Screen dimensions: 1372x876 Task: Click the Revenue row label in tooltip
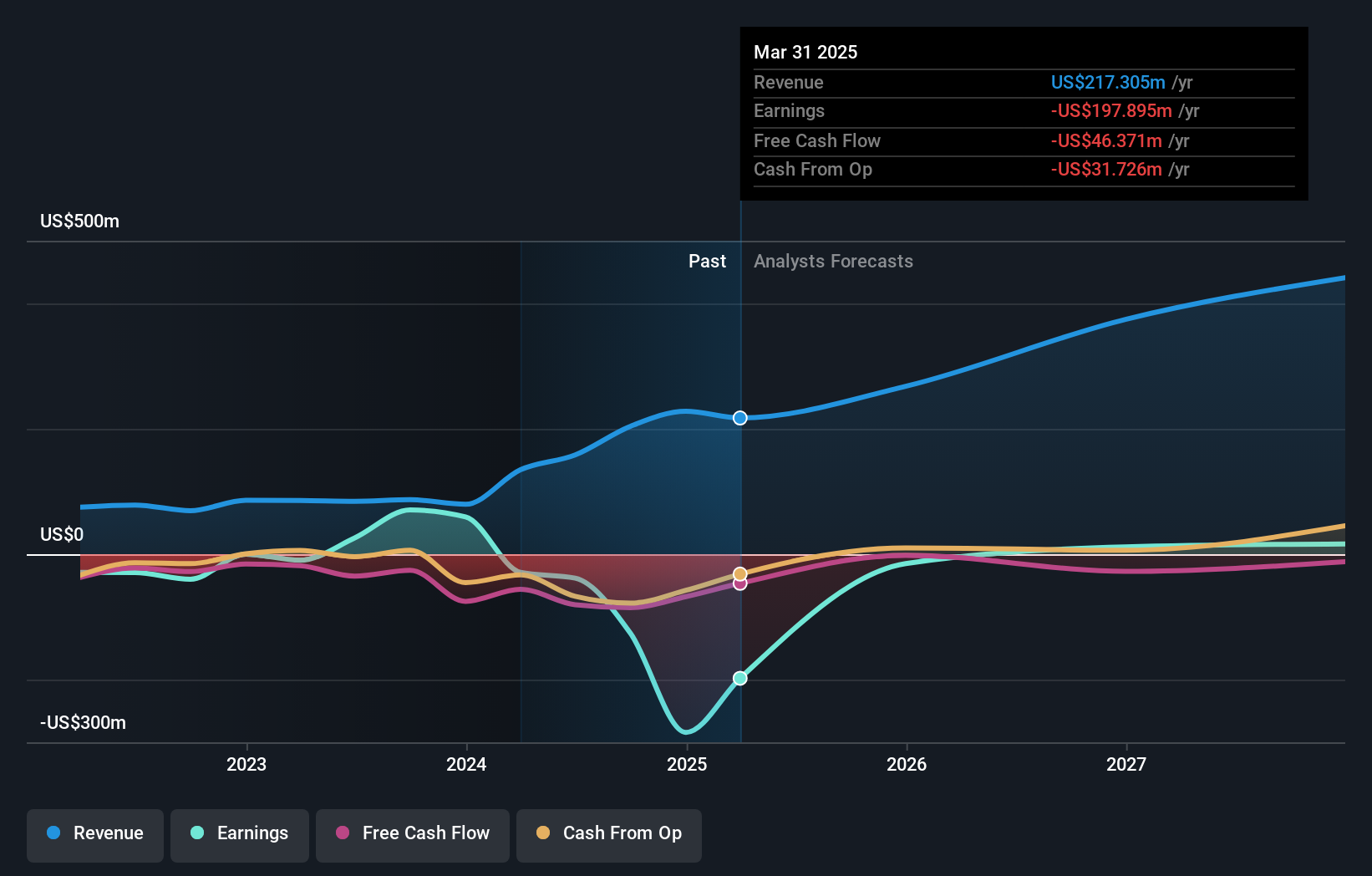pos(789,82)
